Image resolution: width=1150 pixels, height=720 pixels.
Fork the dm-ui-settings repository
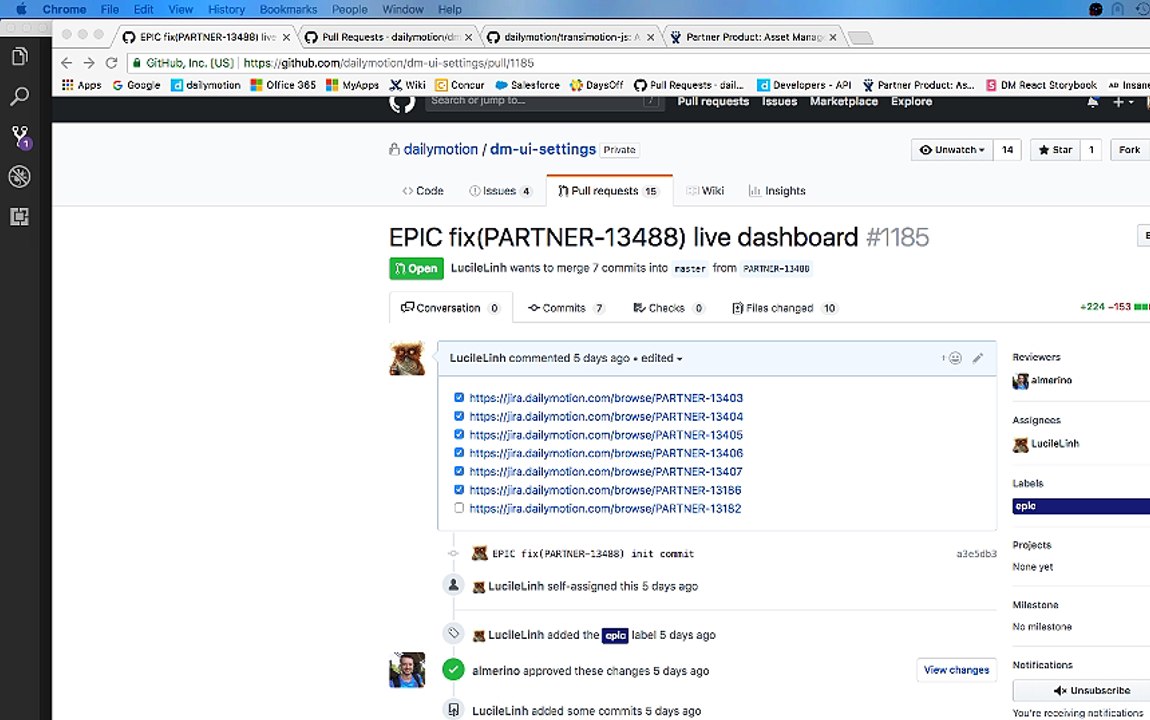tap(1129, 150)
